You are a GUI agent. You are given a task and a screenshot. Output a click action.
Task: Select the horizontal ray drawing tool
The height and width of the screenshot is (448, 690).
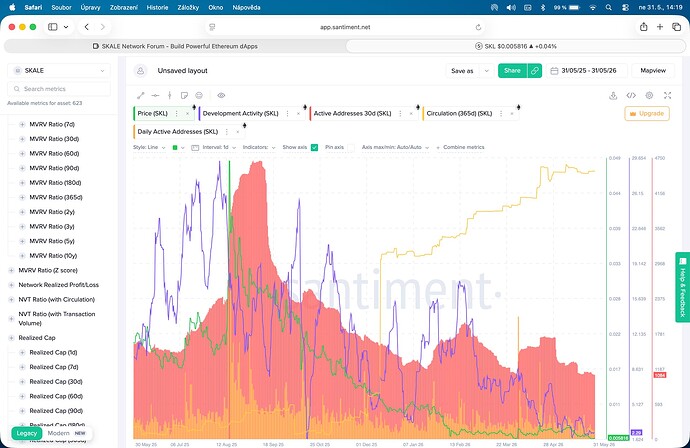click(155, 95)
